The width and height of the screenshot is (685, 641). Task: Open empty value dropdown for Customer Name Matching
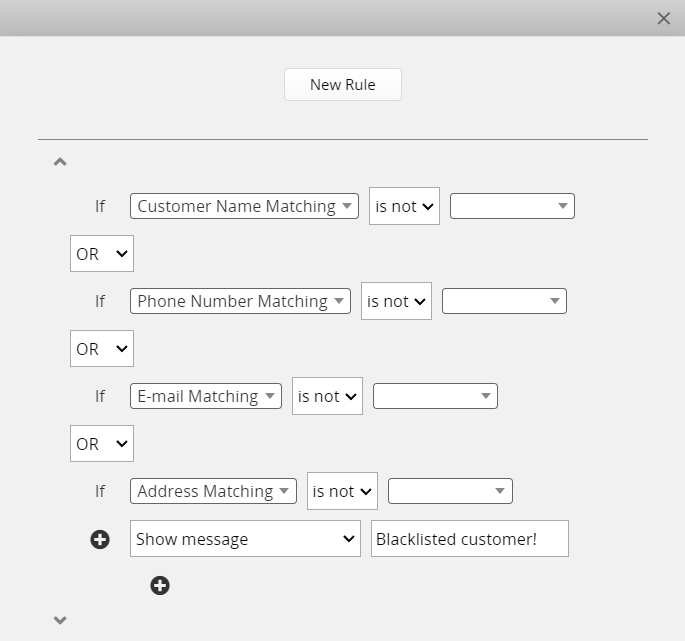(512, 206)
